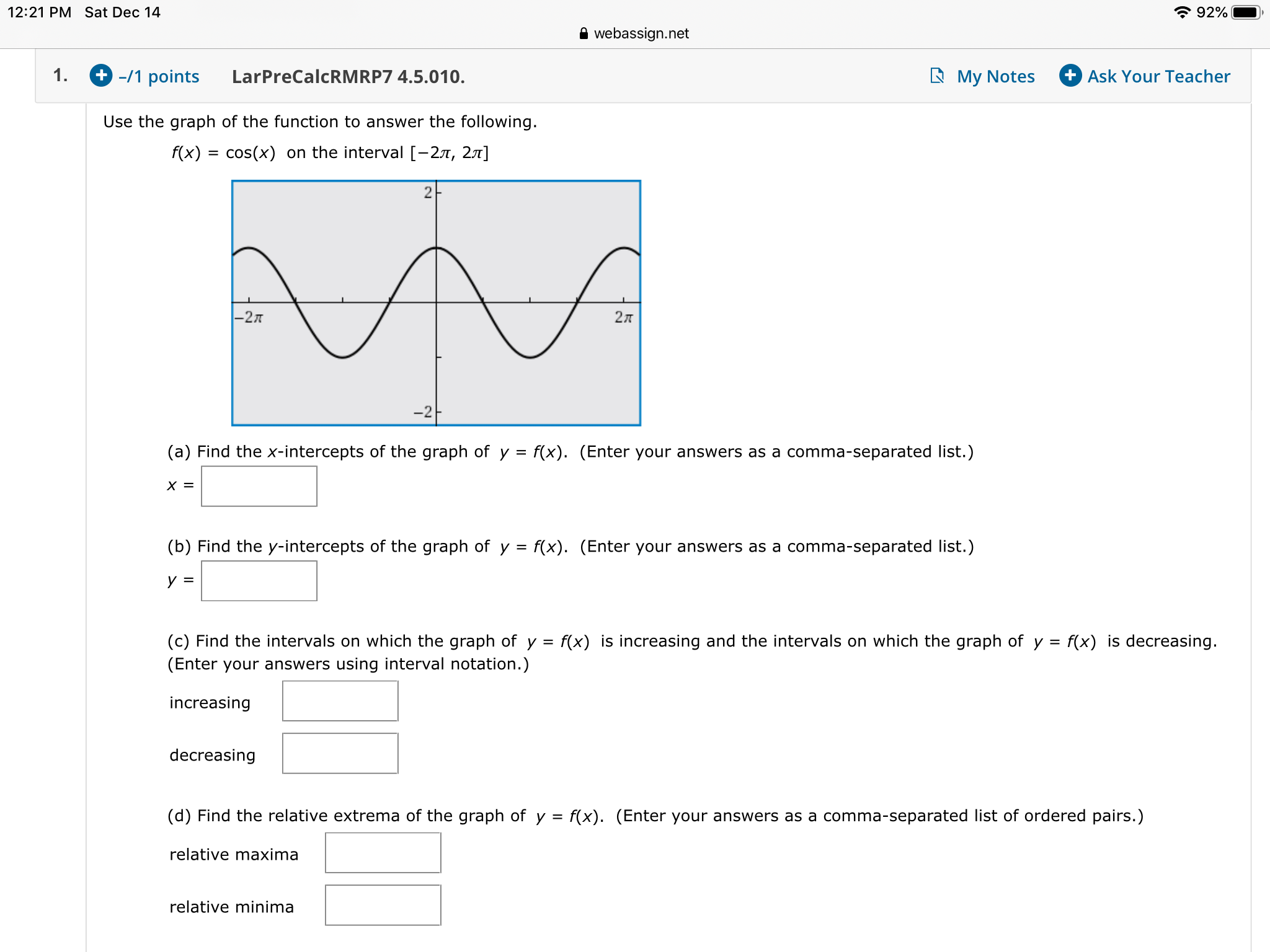Viewport: 1270px width, 952px height.
Task: Click the lock icon next to webassign.net
Action: click(x=584, y=33)
